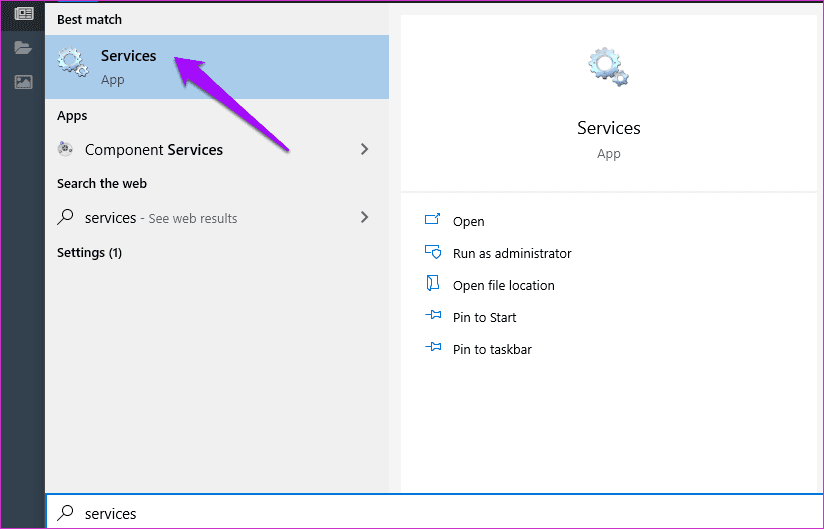Open the Pictures icon in left sidebar
Image resolution: width=824 pixels, height=529 pixels.
click(x=23, y=82)
